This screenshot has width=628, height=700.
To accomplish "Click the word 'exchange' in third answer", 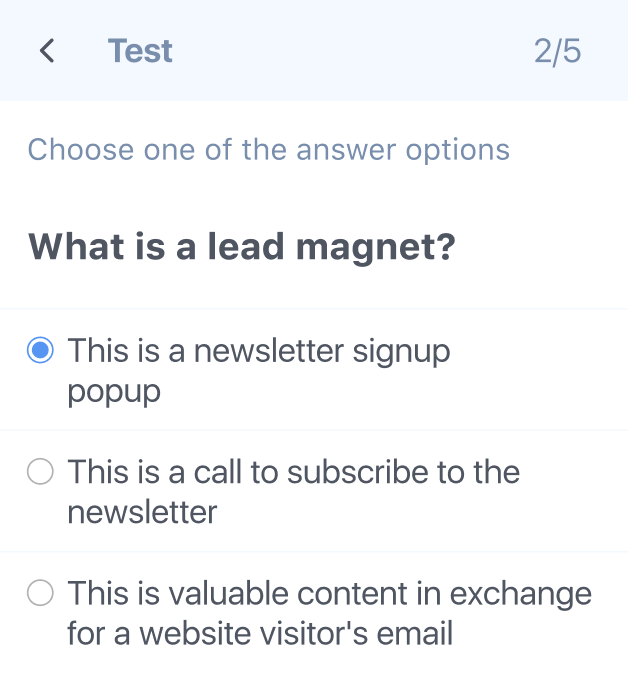I will tap(520, 596).
